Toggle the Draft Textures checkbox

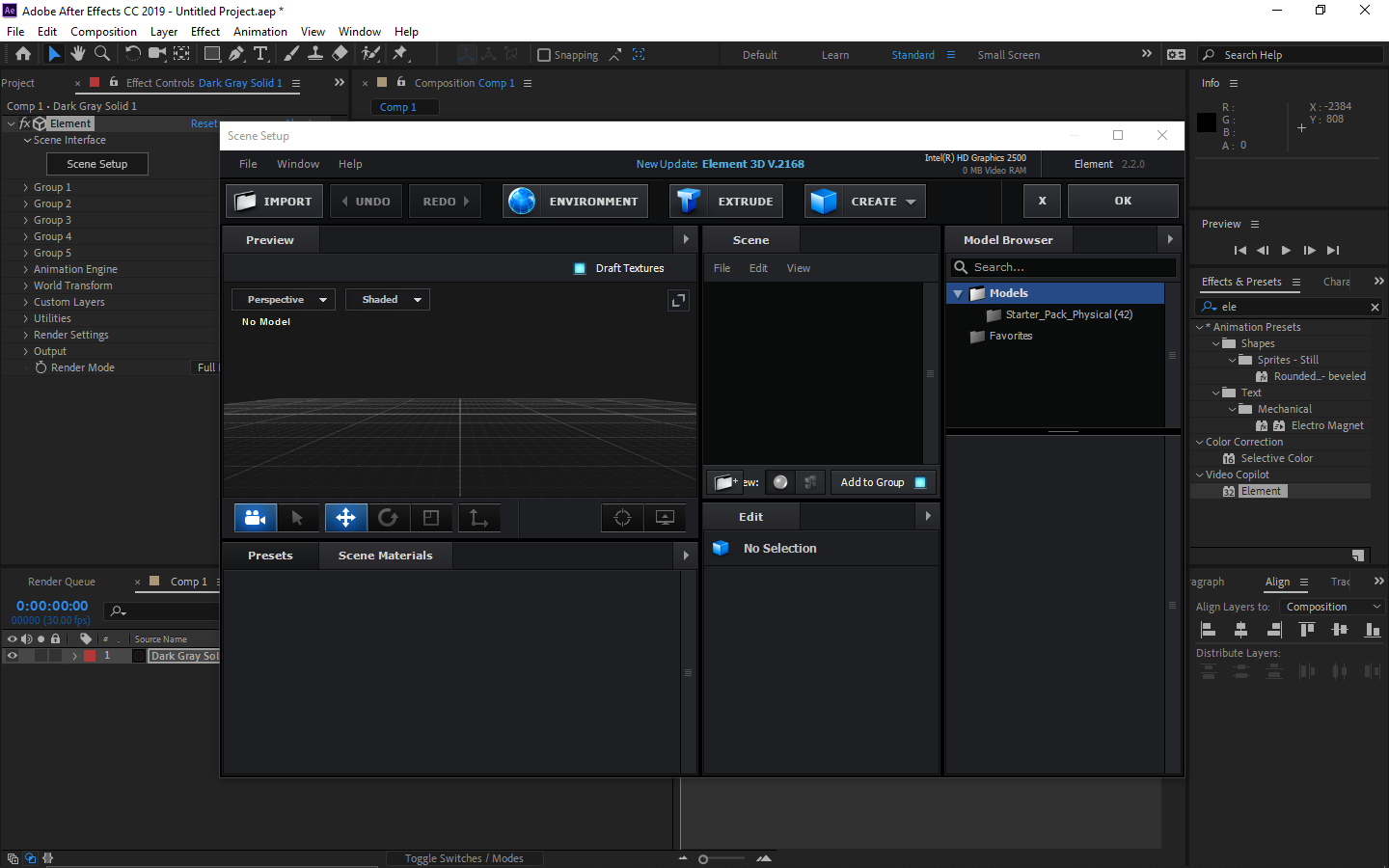click(580, 268)
